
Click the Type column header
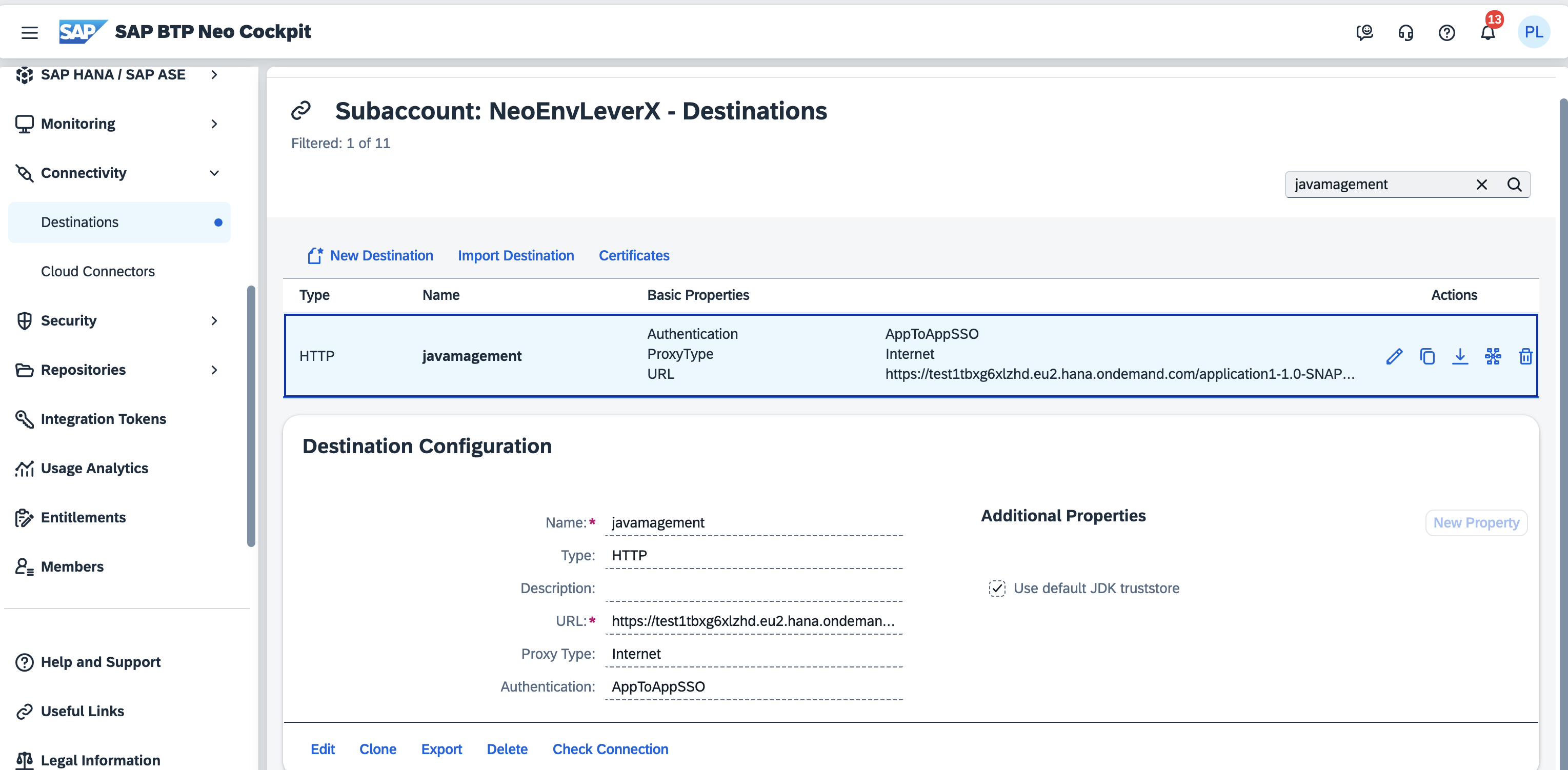point(314,295)
